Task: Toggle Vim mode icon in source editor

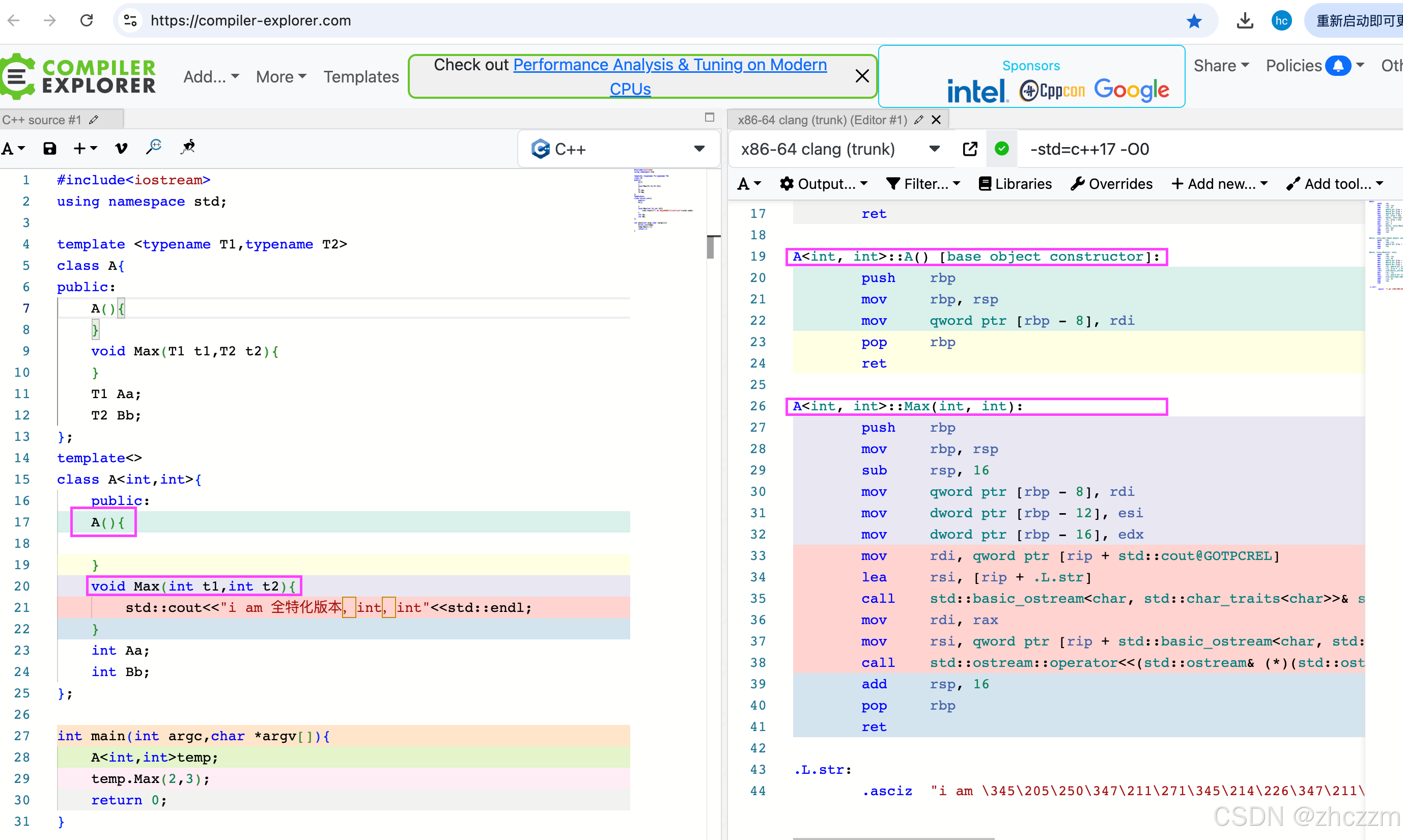Action: point(121,148)
